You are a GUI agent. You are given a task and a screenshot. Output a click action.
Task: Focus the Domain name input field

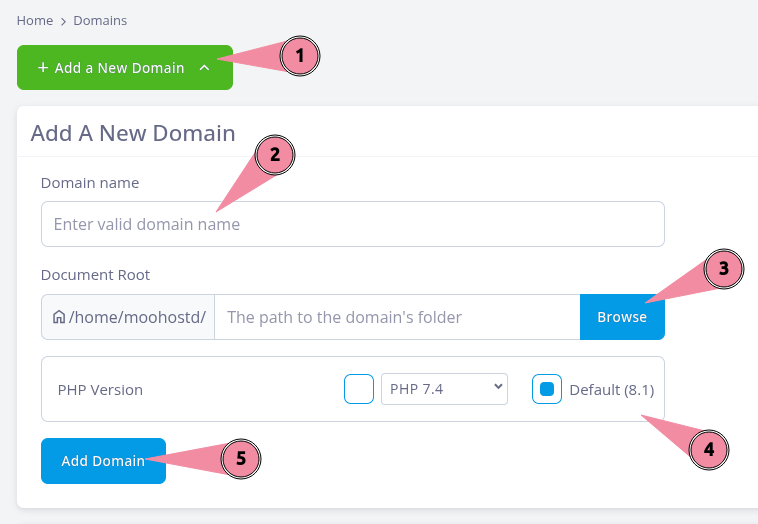point(352,224)
